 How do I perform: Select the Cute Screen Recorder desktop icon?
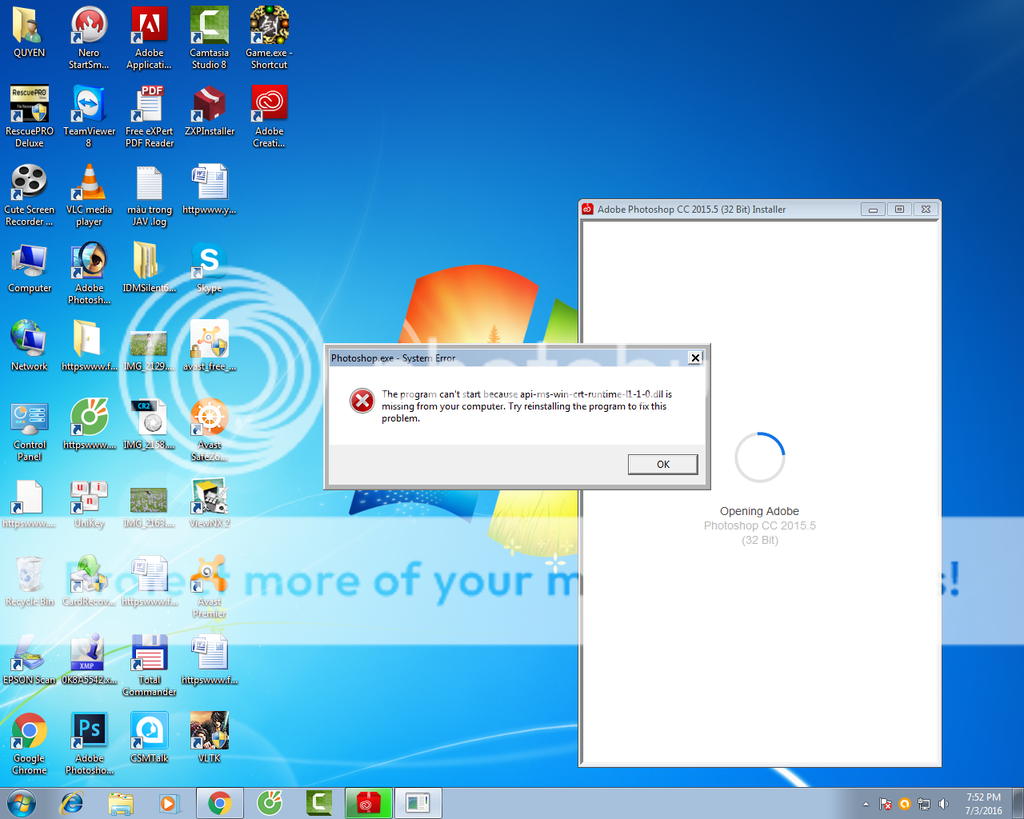29,195
